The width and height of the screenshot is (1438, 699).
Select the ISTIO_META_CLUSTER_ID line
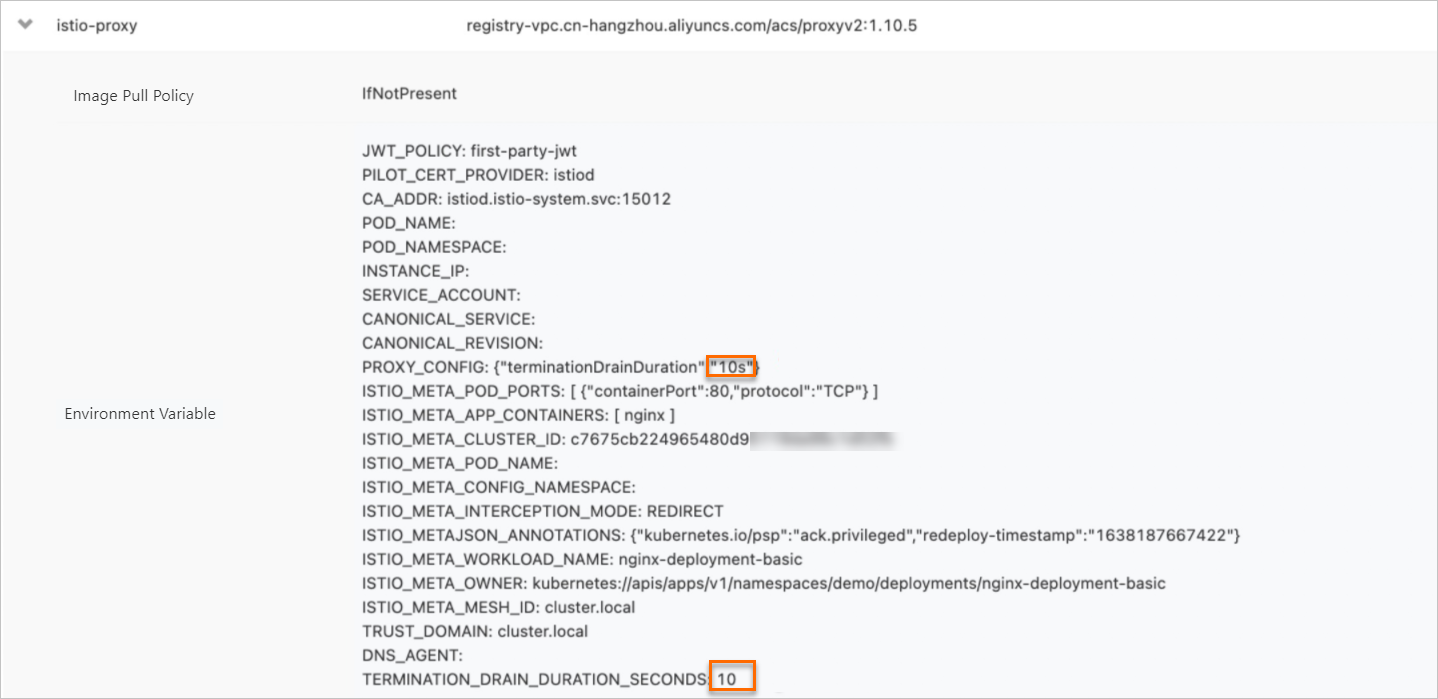[x=627, y=439]
